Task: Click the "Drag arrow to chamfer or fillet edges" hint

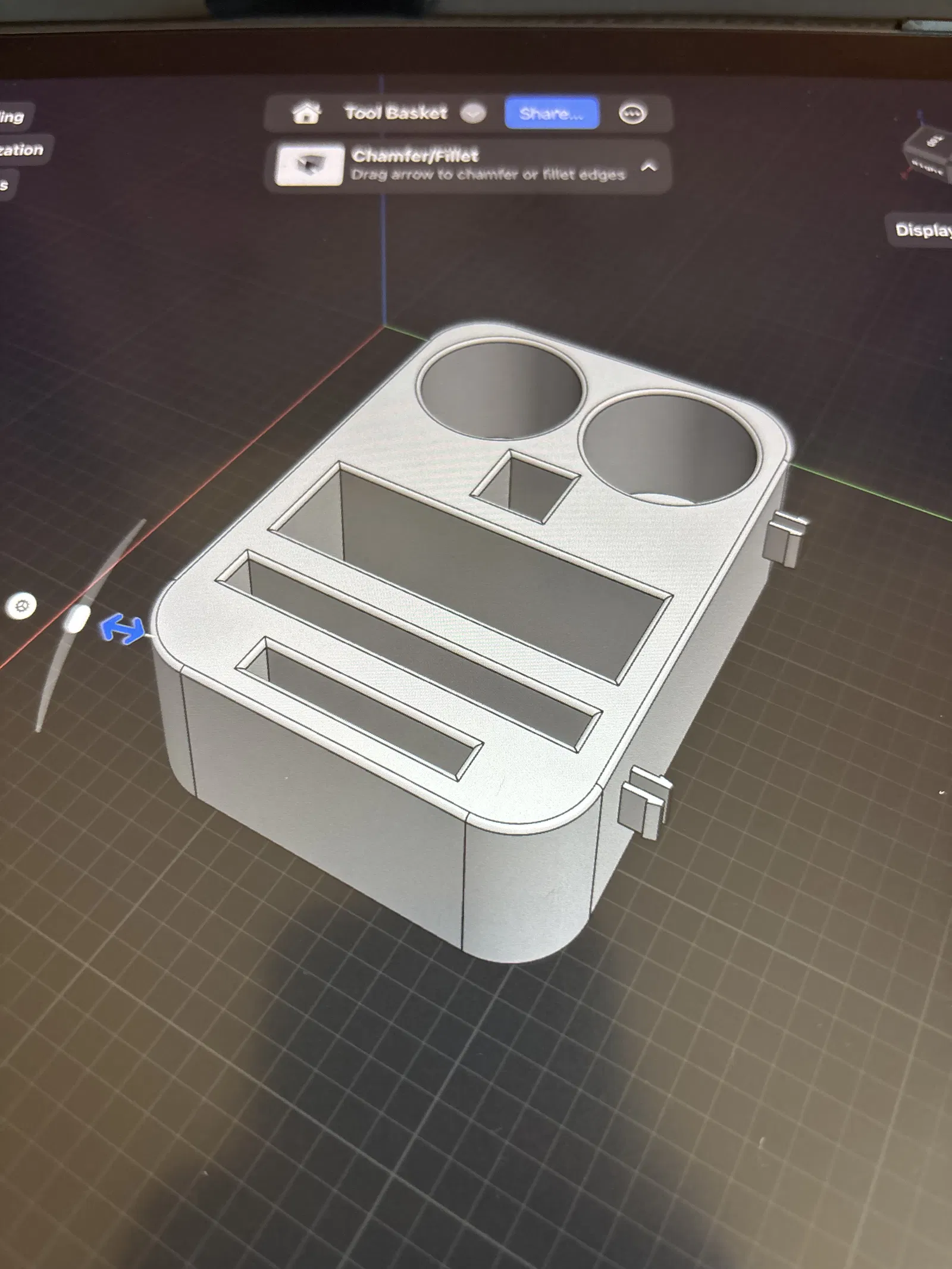Action: (x=488, y=175)
